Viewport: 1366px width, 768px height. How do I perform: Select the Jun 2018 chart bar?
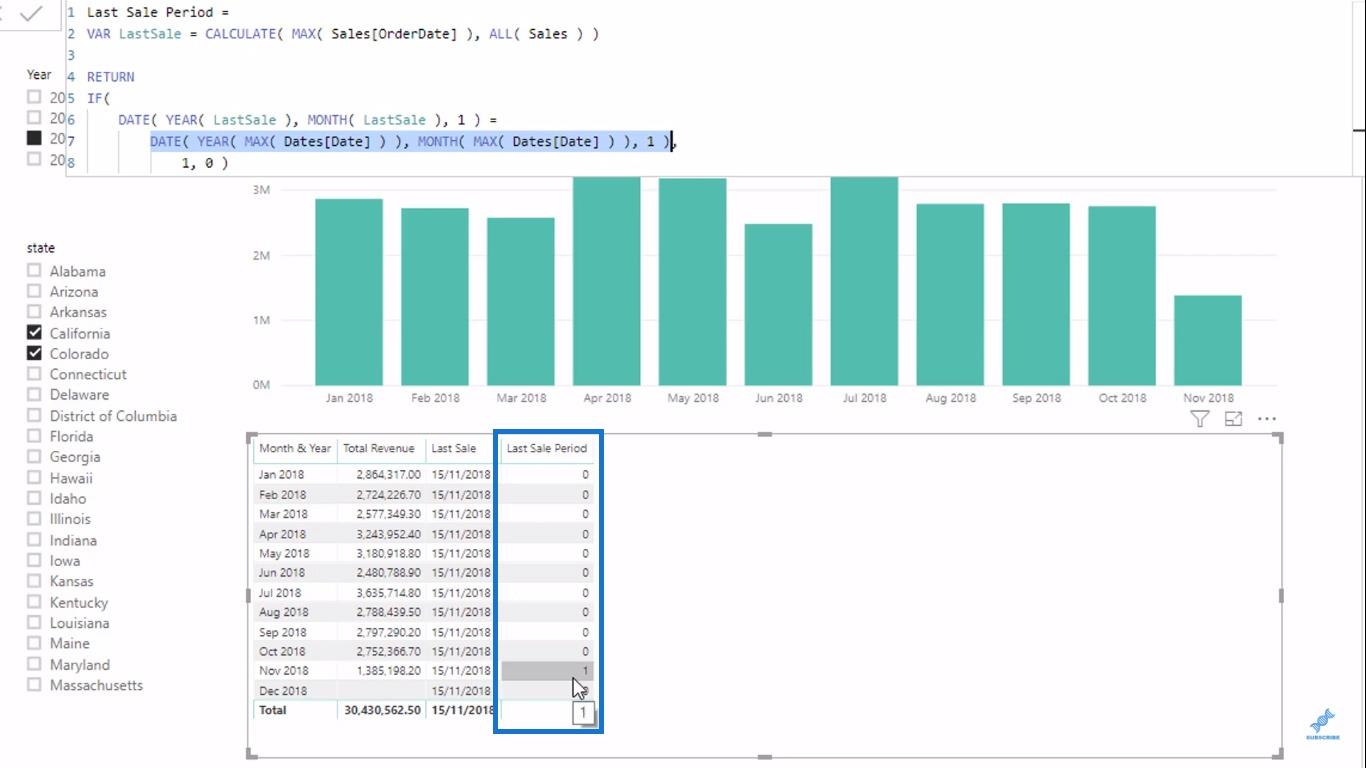coord(778,304)
